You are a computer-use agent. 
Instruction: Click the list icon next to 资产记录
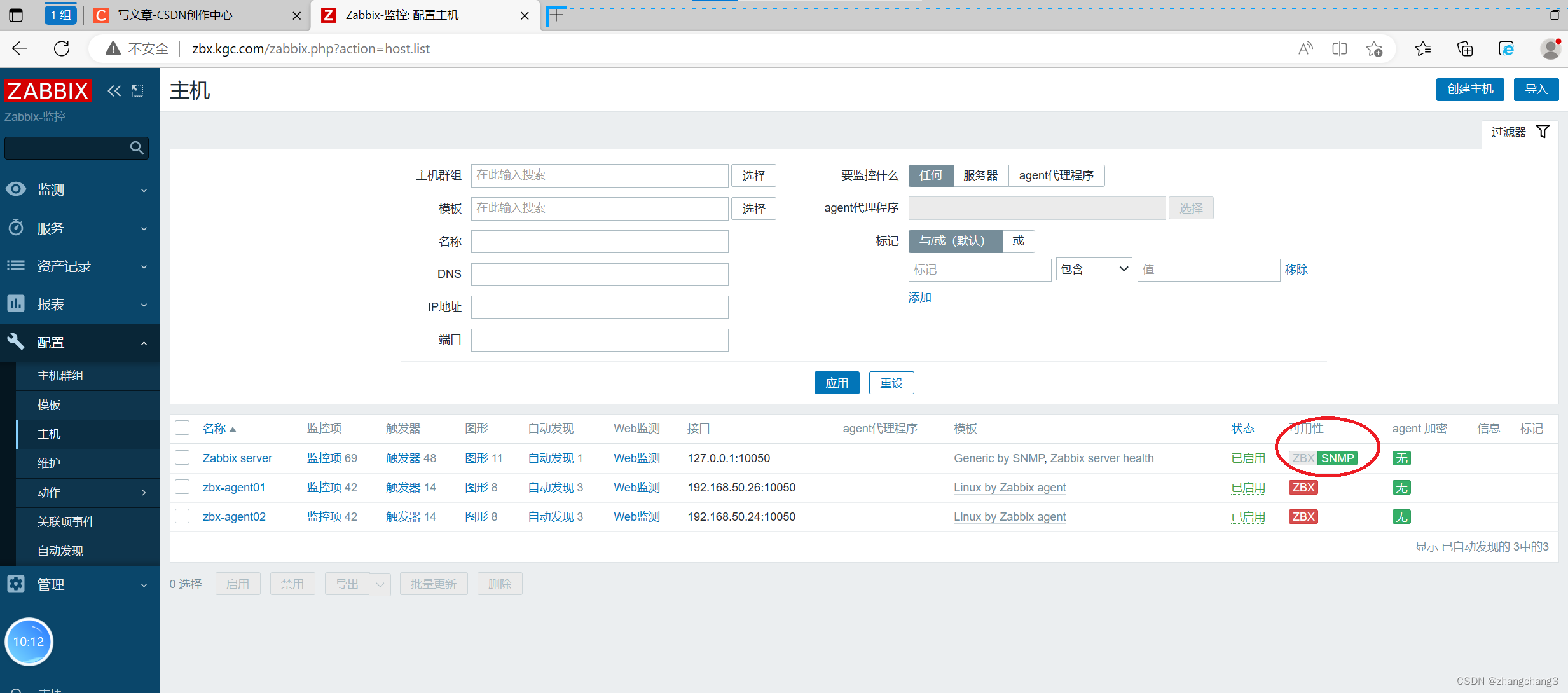click(16, 266)
